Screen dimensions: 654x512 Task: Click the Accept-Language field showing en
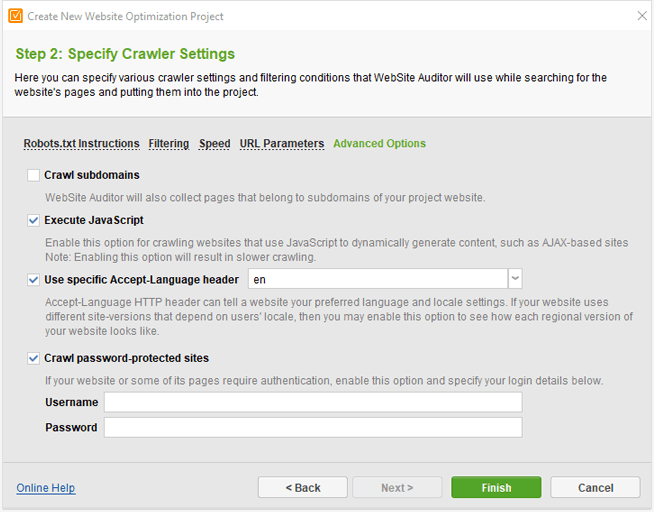[377, 279]
